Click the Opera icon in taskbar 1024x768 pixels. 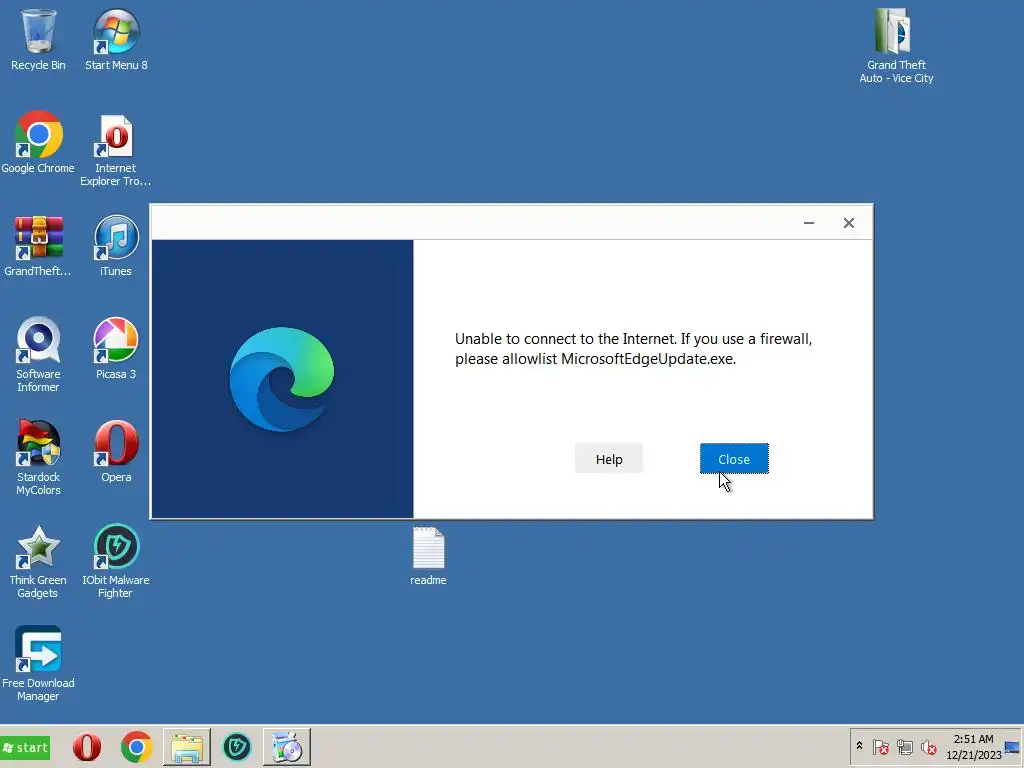(87, 747)
